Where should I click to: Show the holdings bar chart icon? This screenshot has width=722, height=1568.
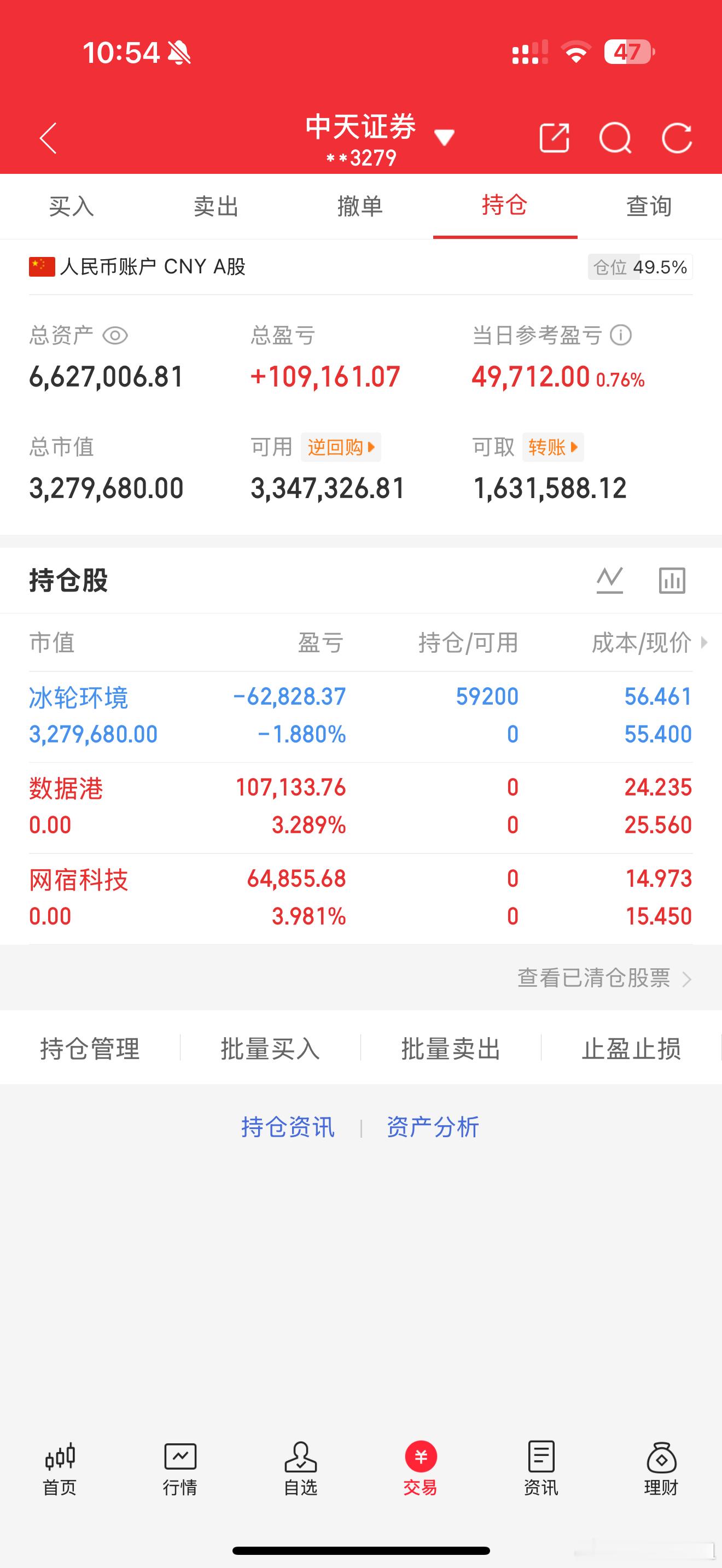[672, 580]
